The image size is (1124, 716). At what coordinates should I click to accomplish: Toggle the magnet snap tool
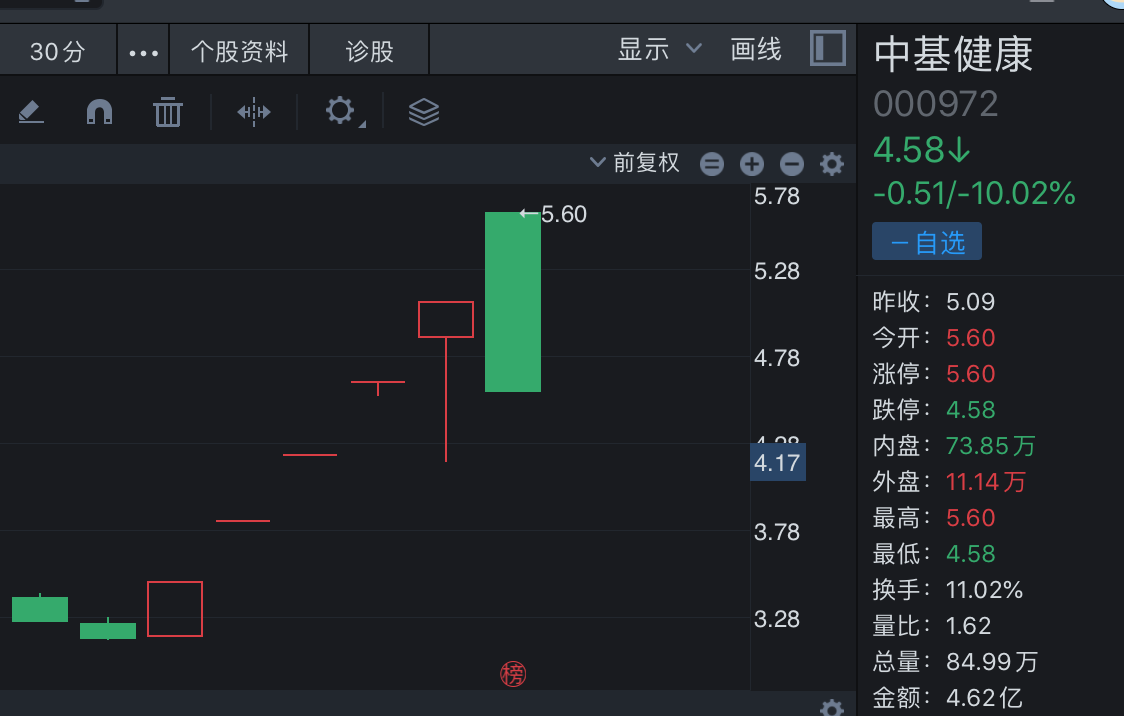click(99, 111)
